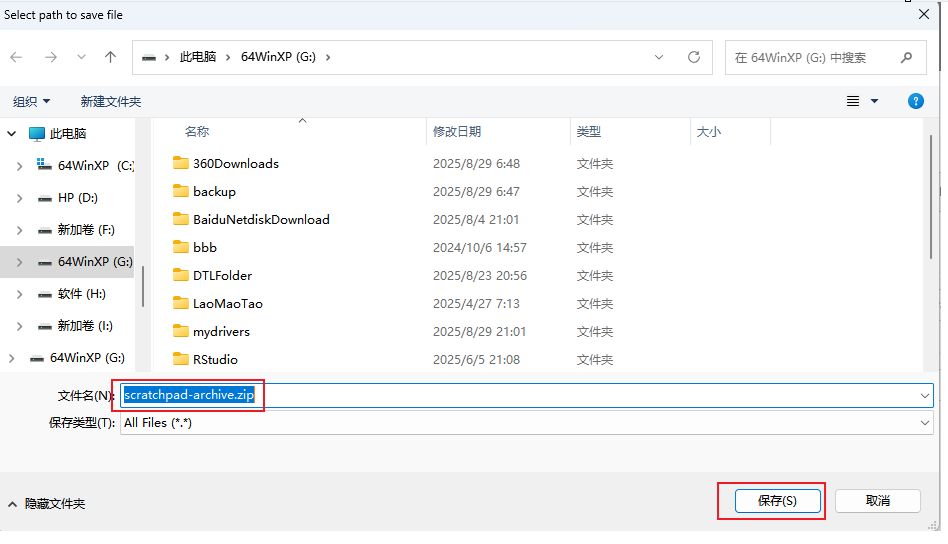
Task: Open the 组织 menu
Action: pyautogui.click(x=31, y=101)
